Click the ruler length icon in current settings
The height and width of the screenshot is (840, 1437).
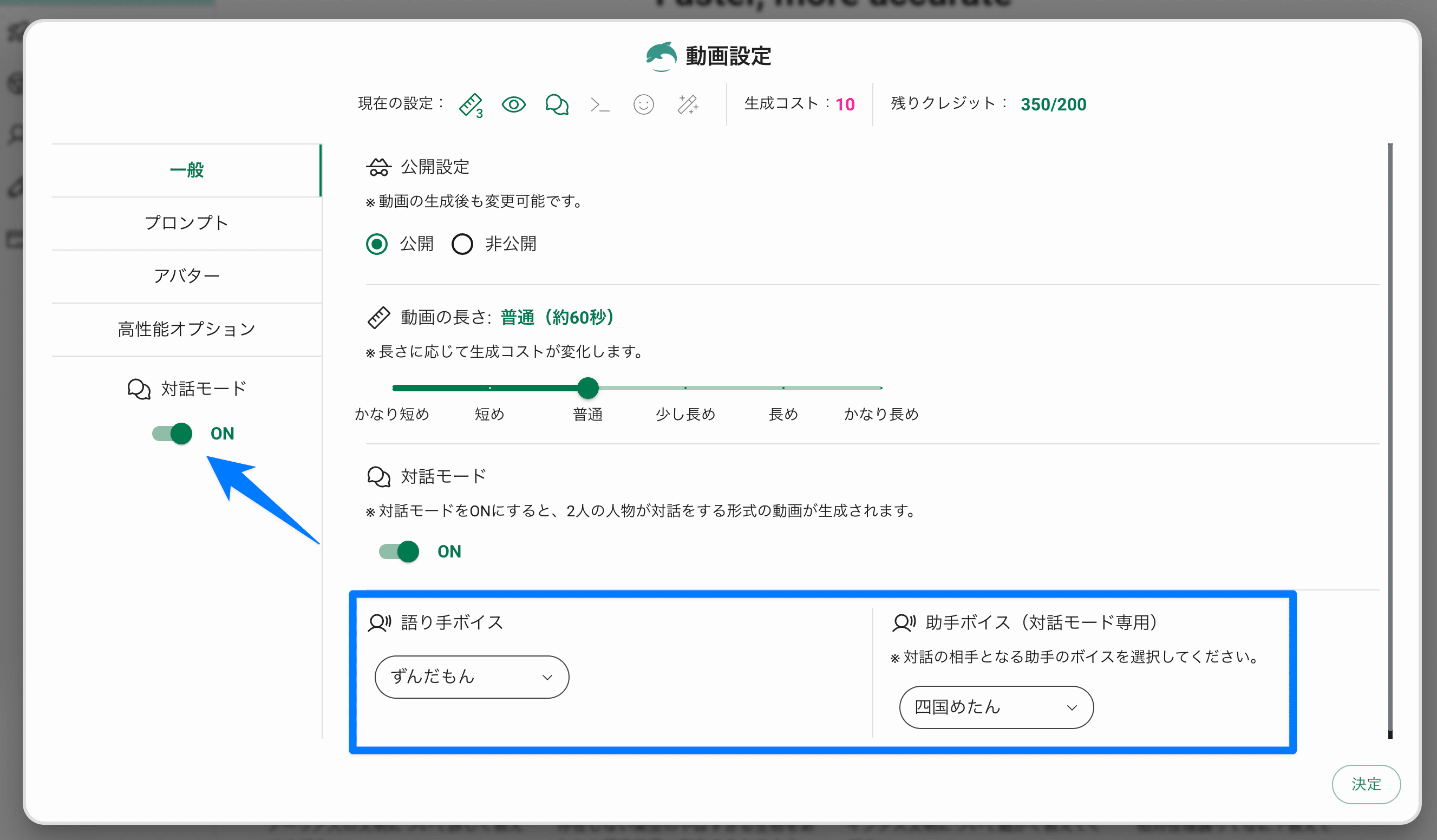pos(471,105)
